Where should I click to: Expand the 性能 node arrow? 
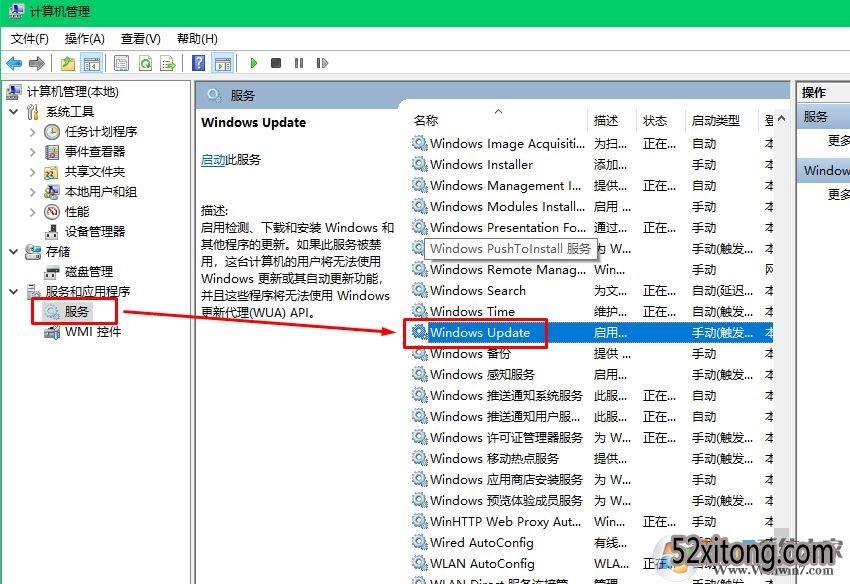pos(33,212)
